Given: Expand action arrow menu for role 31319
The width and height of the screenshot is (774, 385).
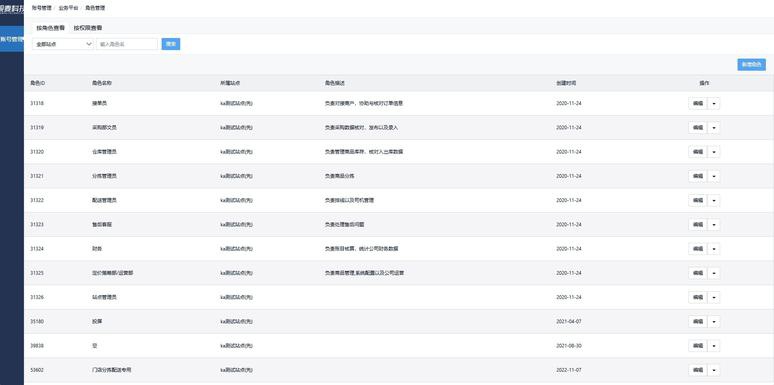Looking at the screenshot, I should 714,128.
